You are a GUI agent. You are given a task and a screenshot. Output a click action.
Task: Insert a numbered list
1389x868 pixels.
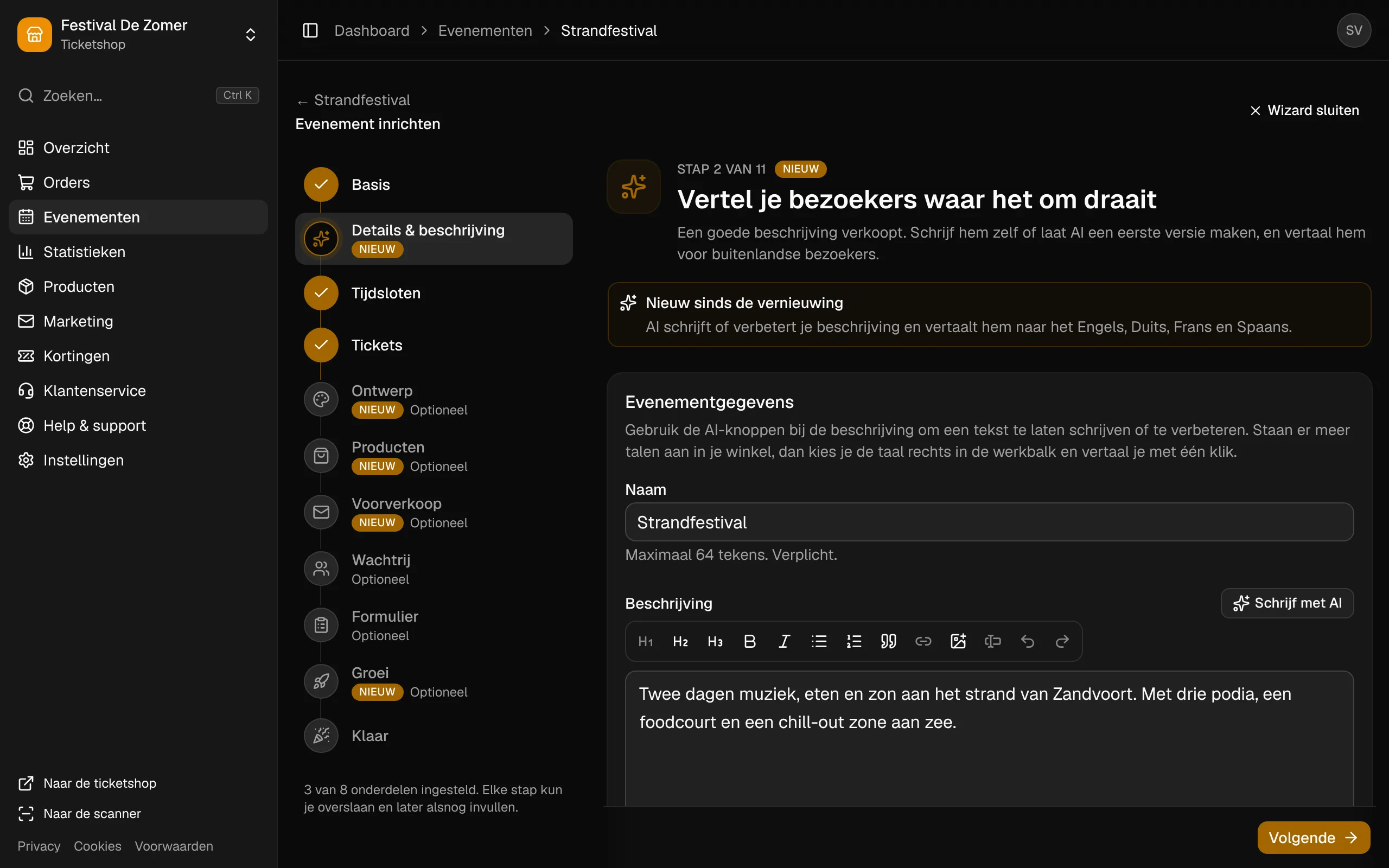click(x=854, y=641)
